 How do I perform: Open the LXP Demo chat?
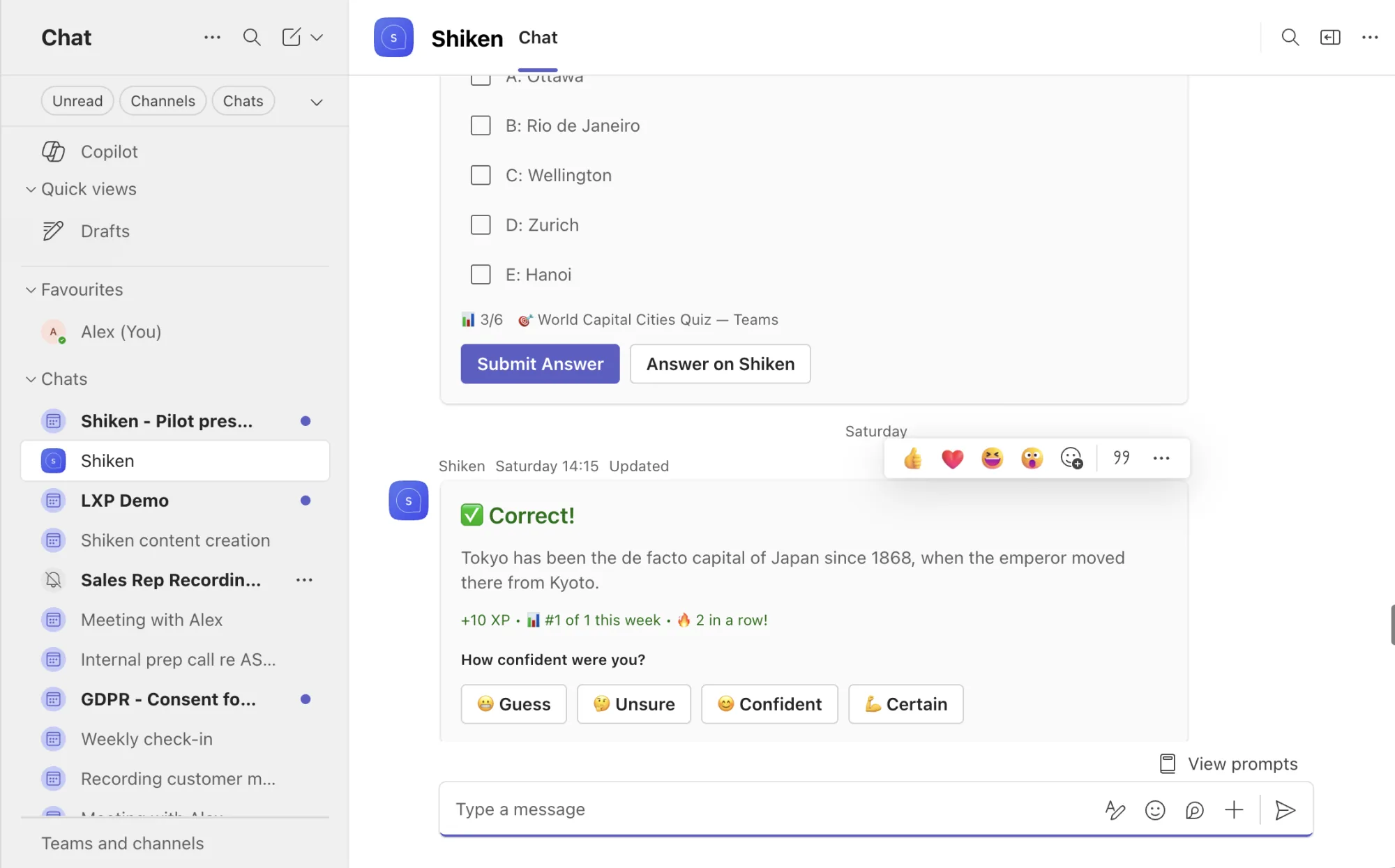pyautogui.click(x=175, y=501)
